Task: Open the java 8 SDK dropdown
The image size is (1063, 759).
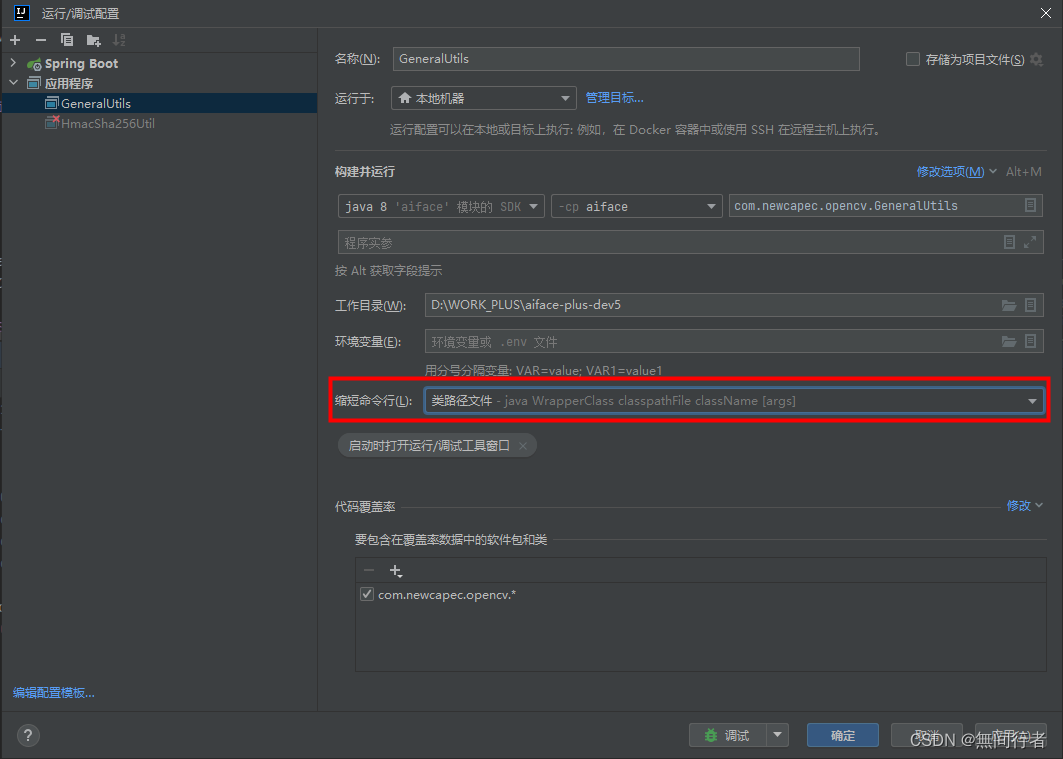Action: pos(441,206)
